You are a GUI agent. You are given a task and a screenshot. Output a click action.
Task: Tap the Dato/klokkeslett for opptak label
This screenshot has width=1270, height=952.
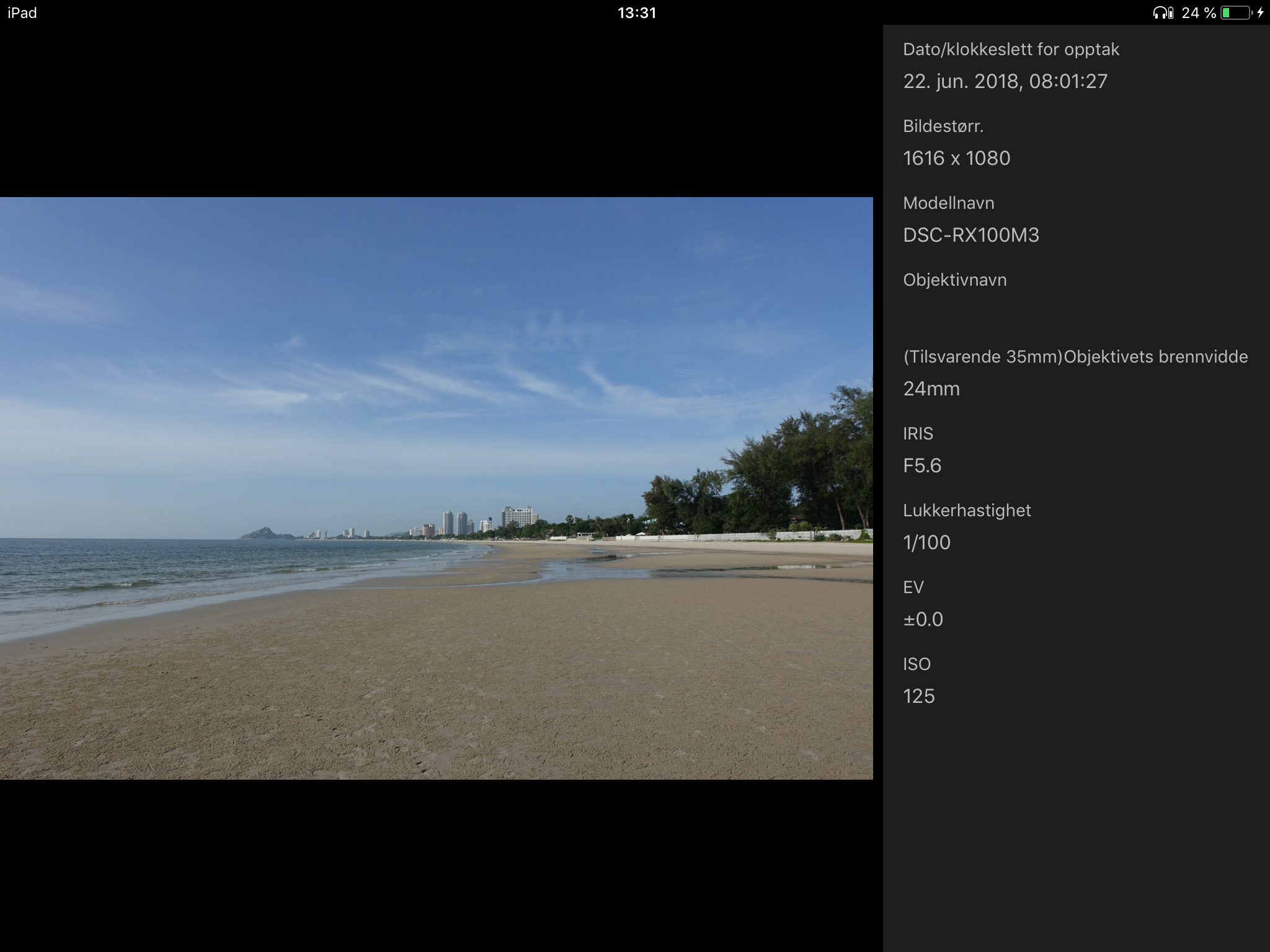(x=1011, y=50)
